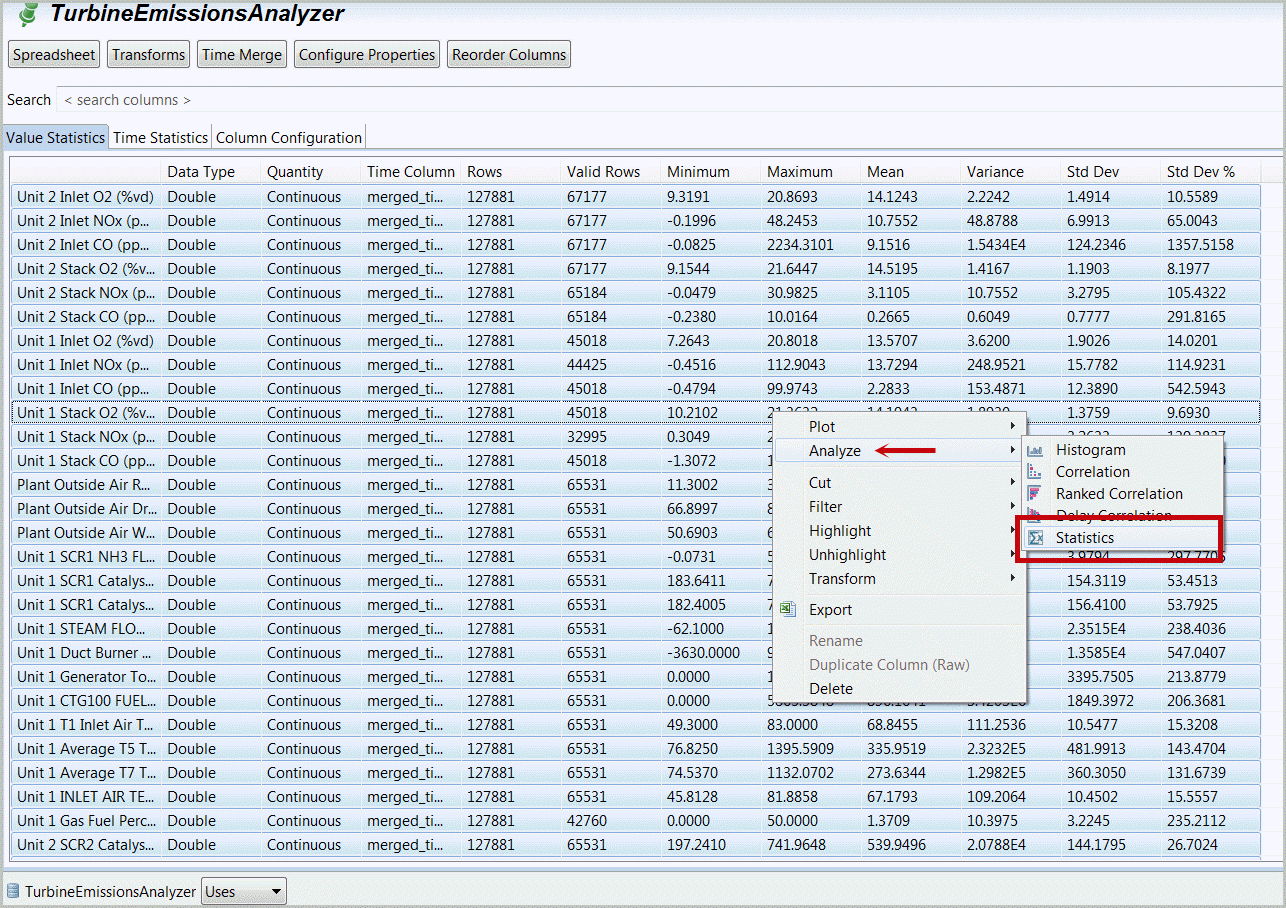
Task: Click the database icon in status bar
Action: 13,891
